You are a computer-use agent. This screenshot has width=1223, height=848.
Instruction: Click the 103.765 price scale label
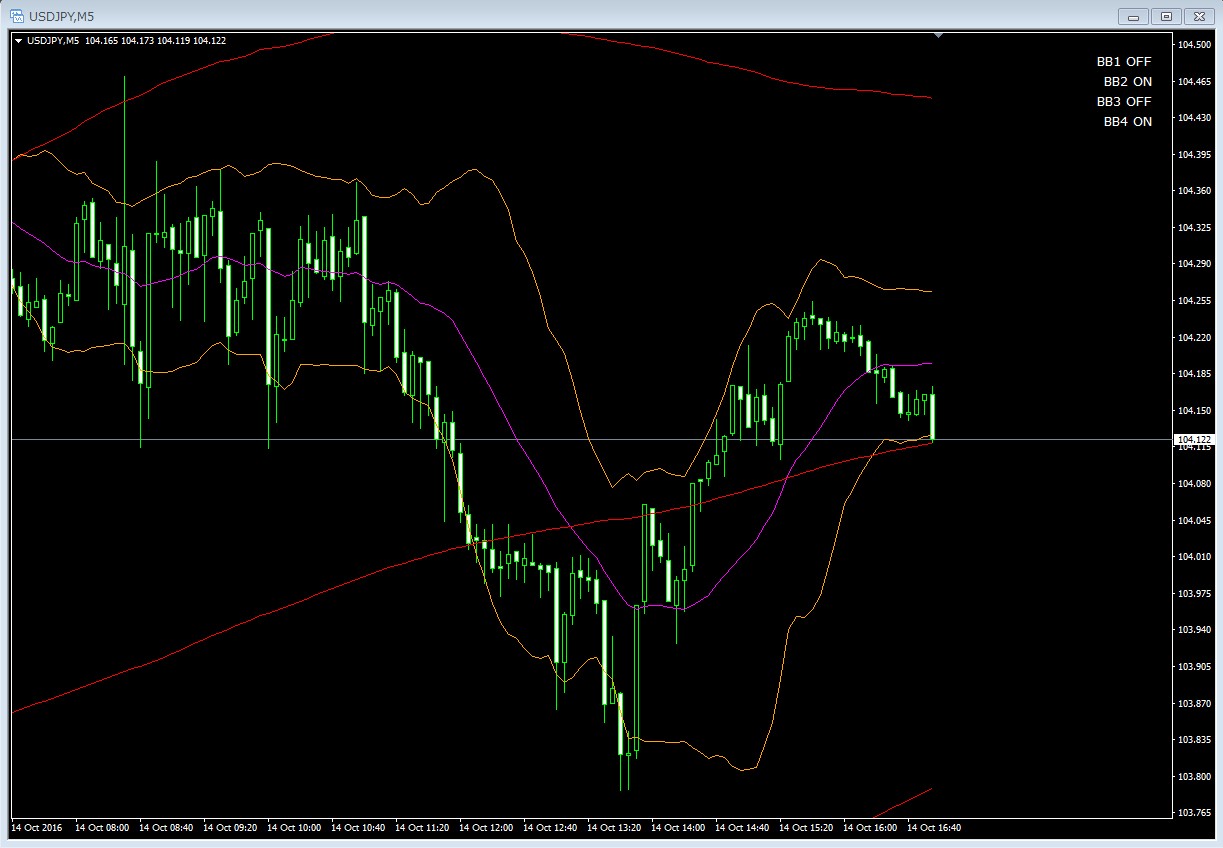tap(1194, 813)
